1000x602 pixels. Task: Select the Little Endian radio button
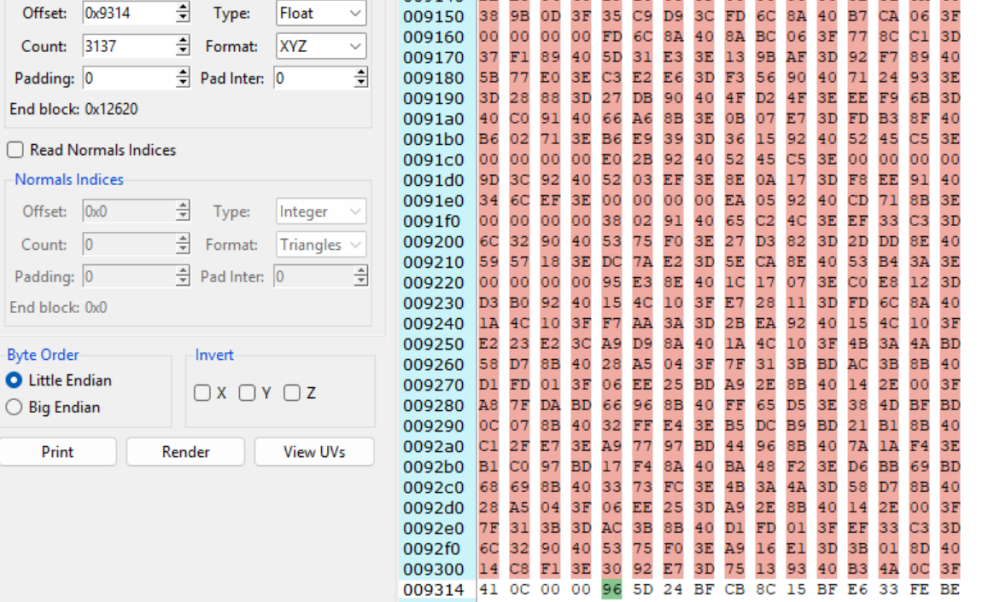click(x=14, y=380)
